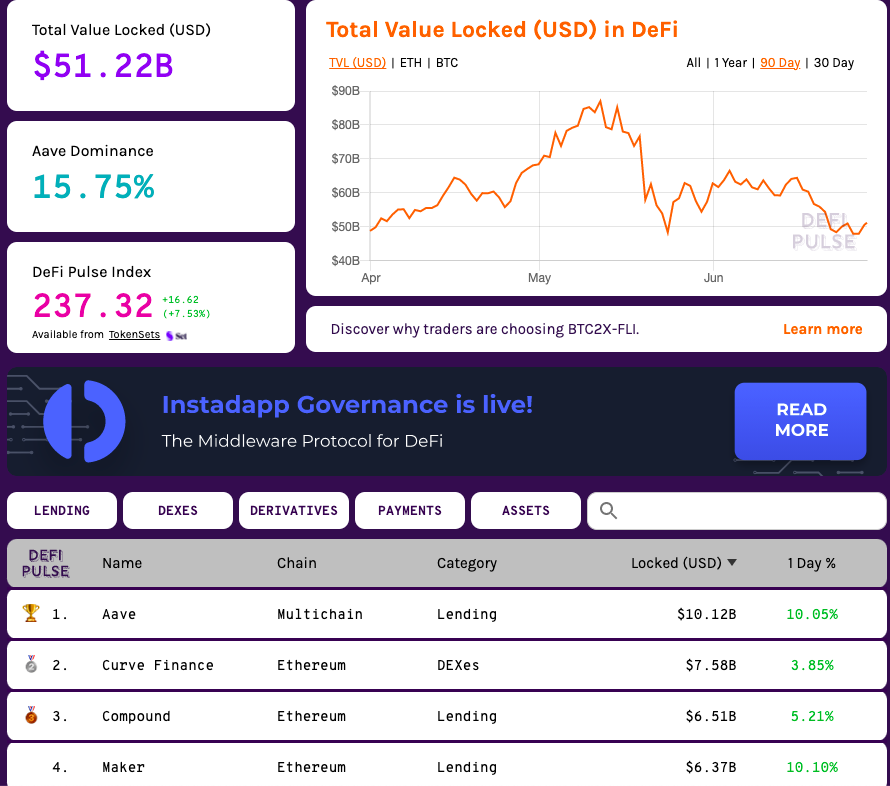Image resolution: width=890 pixels, height=786 pixels.
Task: Select the TVL (USD) chart view
Action: point(356,62)
